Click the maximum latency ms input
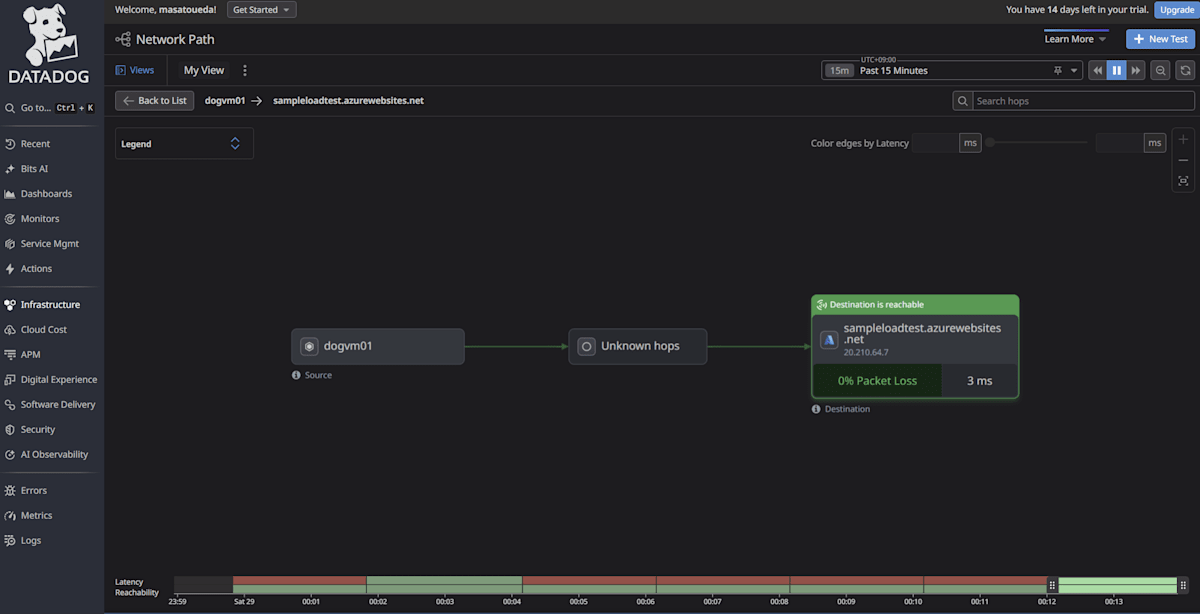The height and width of the screenshot is (614, 1200). point(1119,143)
